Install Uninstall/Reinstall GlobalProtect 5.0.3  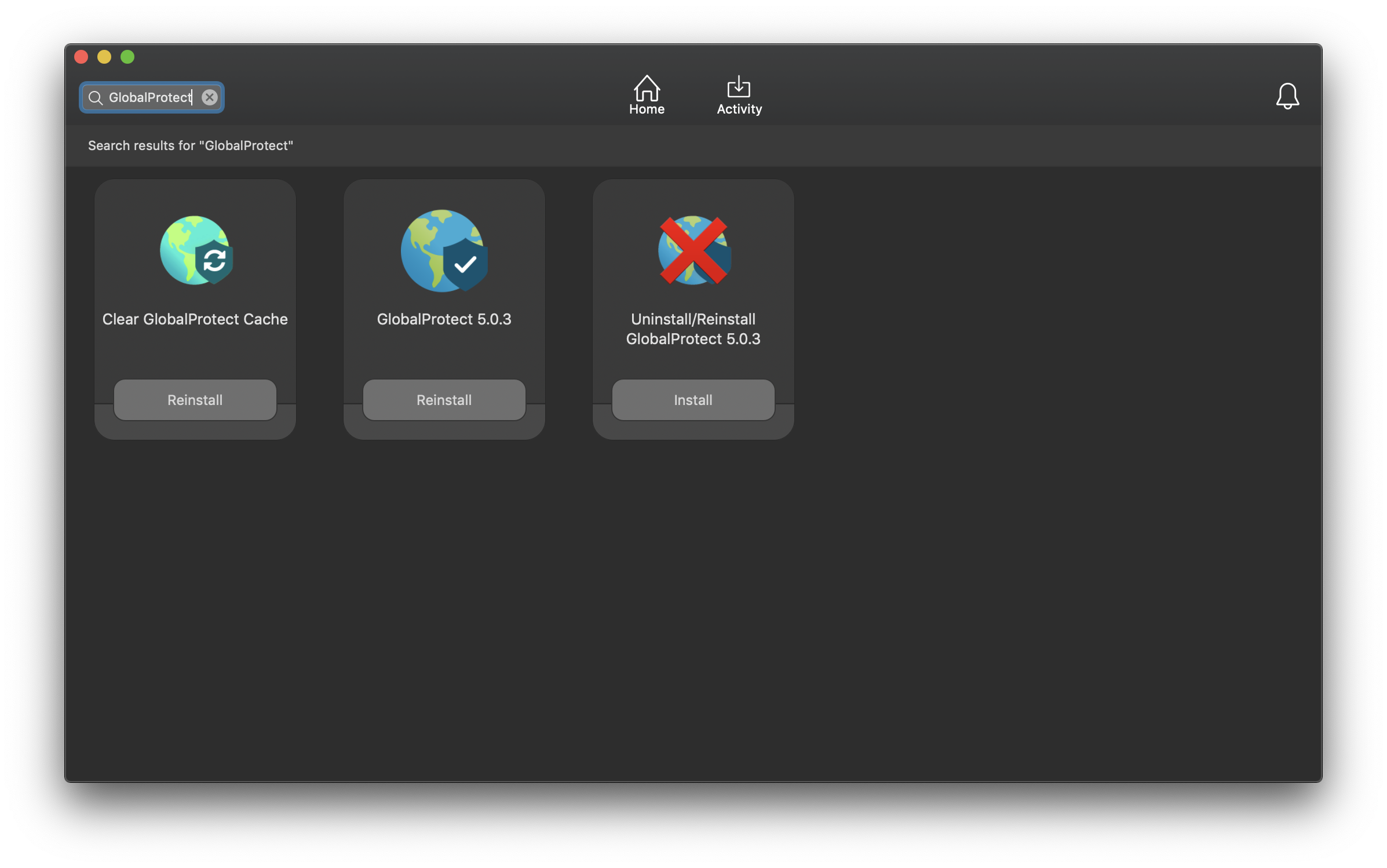(x=694, y=400)
